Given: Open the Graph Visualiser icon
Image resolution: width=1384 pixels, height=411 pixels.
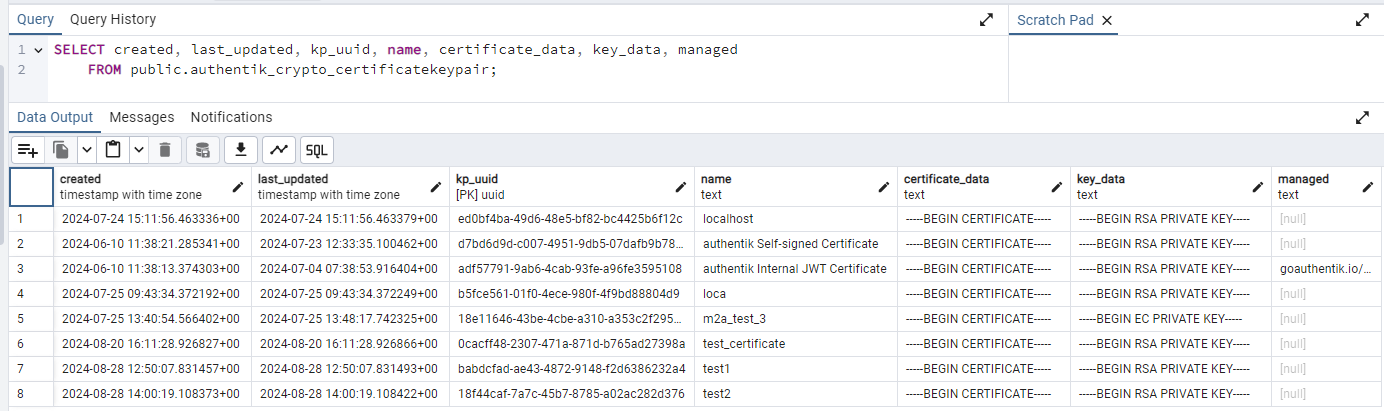Looking at the screenshot, I should click(x=279, y=150).
